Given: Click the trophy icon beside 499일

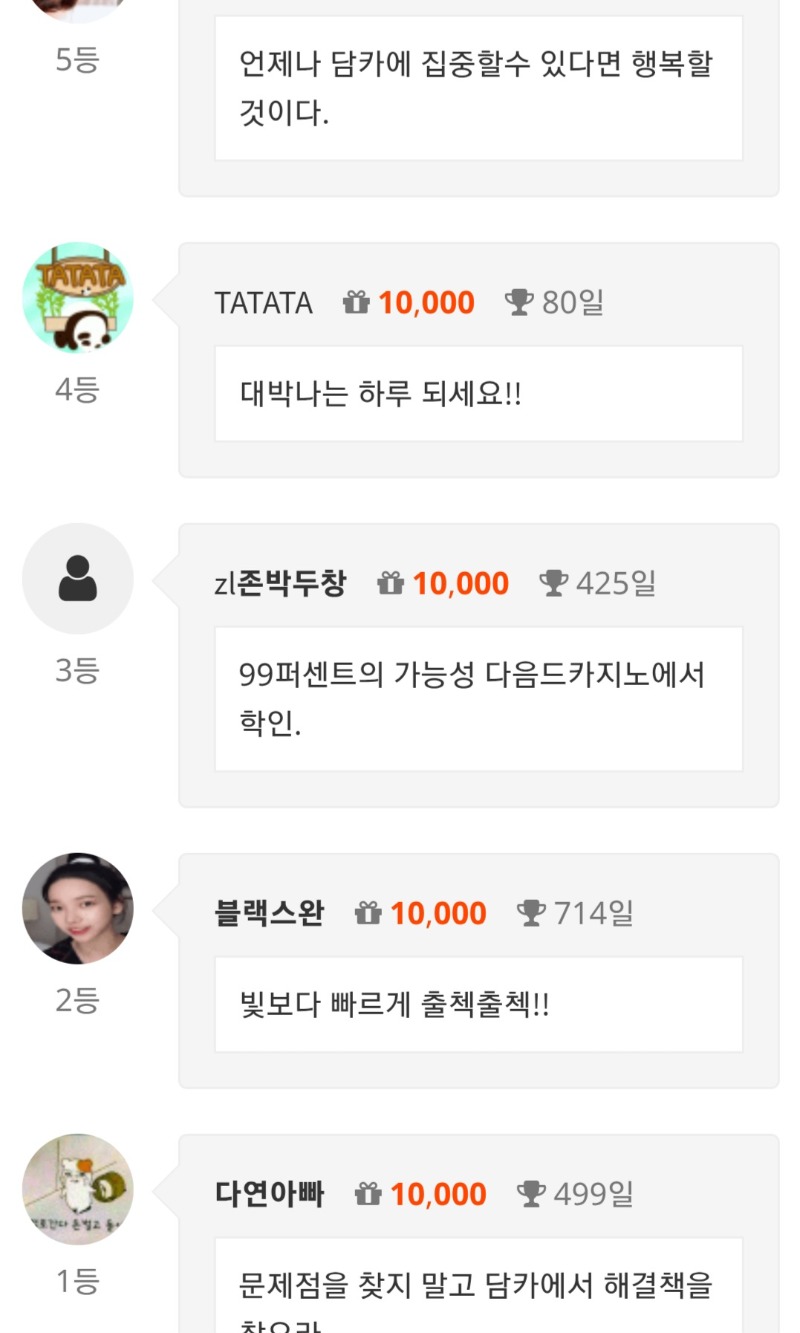Looking at the screenshot, I should pyautogui.click(x=531, y=1194).
